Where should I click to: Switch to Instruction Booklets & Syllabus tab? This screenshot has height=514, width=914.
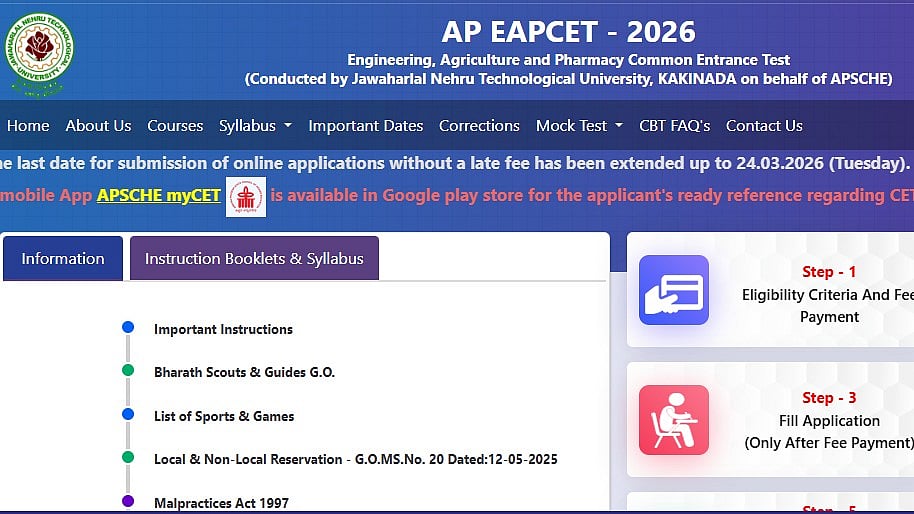[x=254, y=259]
